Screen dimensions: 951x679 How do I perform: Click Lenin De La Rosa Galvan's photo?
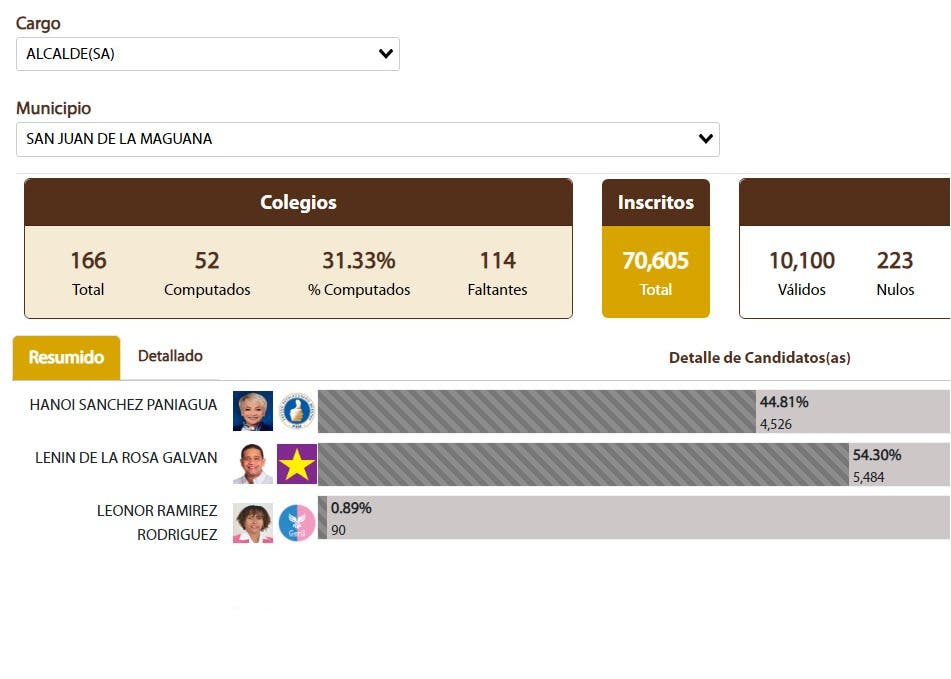253,463
